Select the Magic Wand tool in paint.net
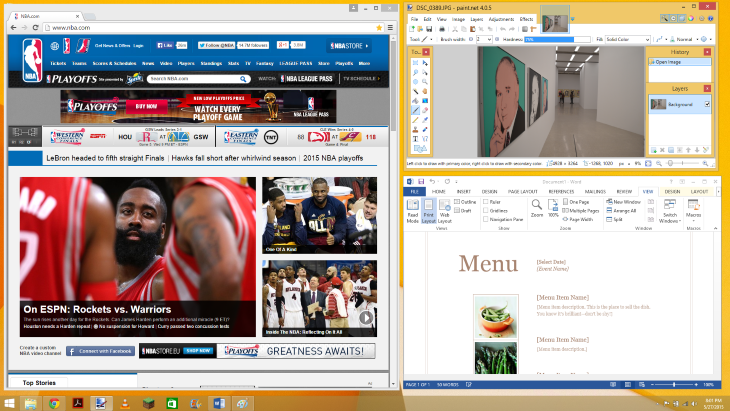Viewport: 730px width, 411px height. 415,91
